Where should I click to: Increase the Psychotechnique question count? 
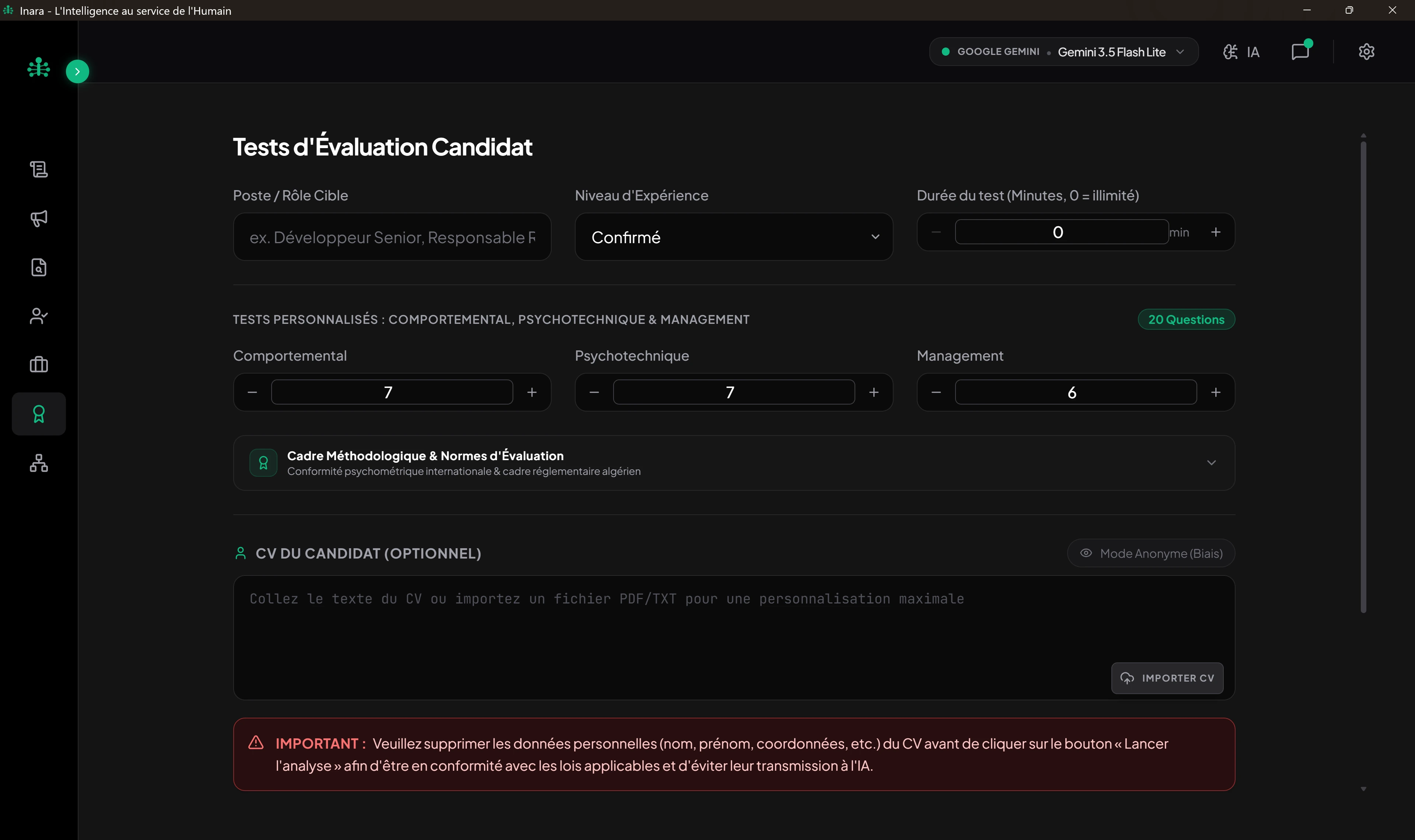(x=874, y=392)
